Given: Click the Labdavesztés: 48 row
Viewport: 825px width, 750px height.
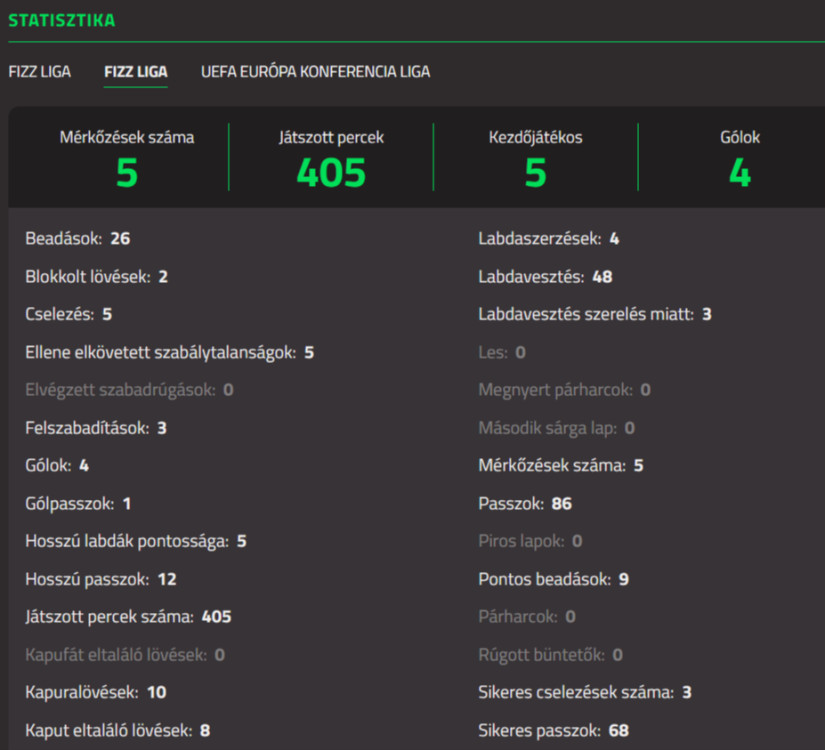Looking at the screenshot, I should [545, 277].
